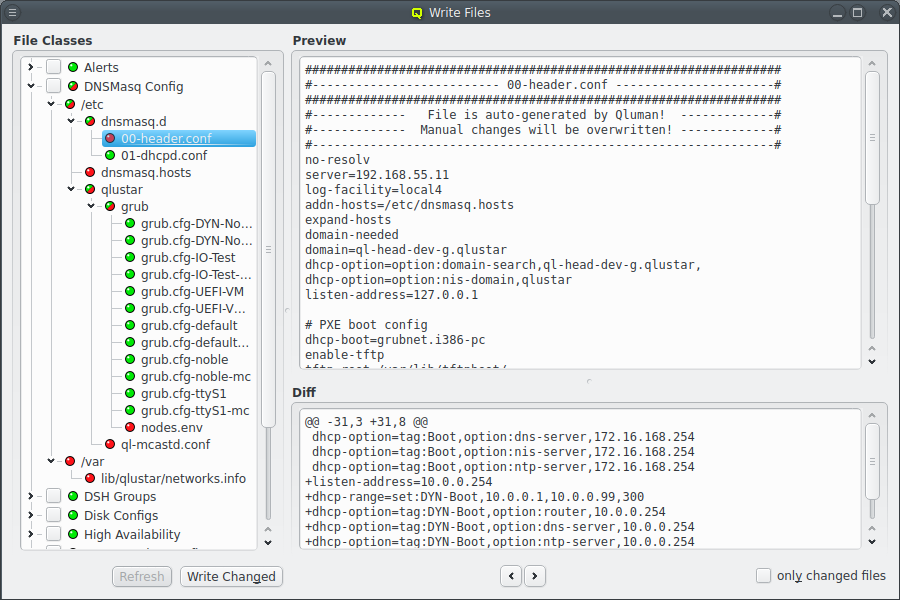Screen dimensions: 900x600
Task: Click the disabled Refresh button
Action: (x=142, y=576)
